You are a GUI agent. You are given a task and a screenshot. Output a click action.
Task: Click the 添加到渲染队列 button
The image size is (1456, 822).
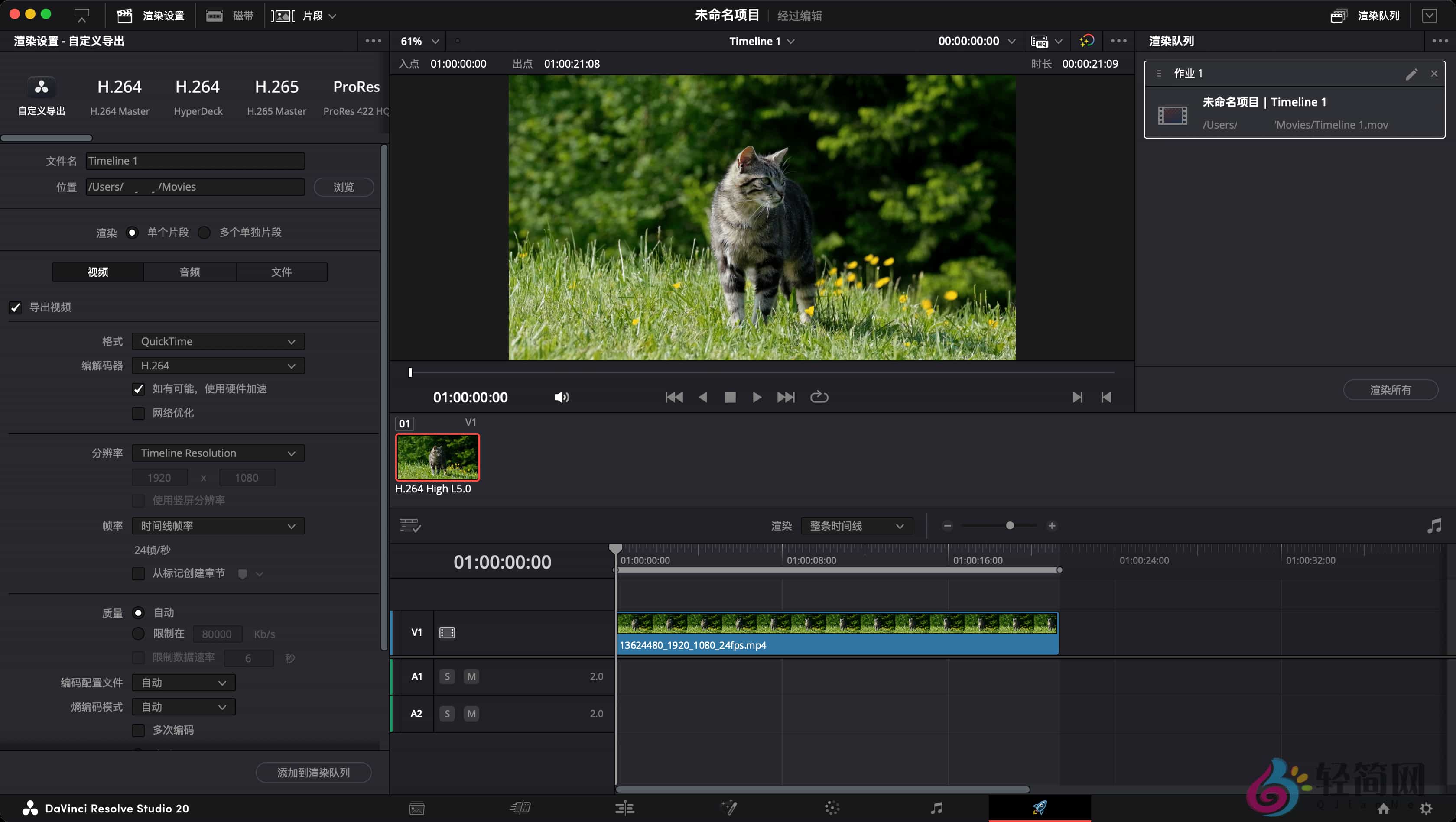pos(313,772)
